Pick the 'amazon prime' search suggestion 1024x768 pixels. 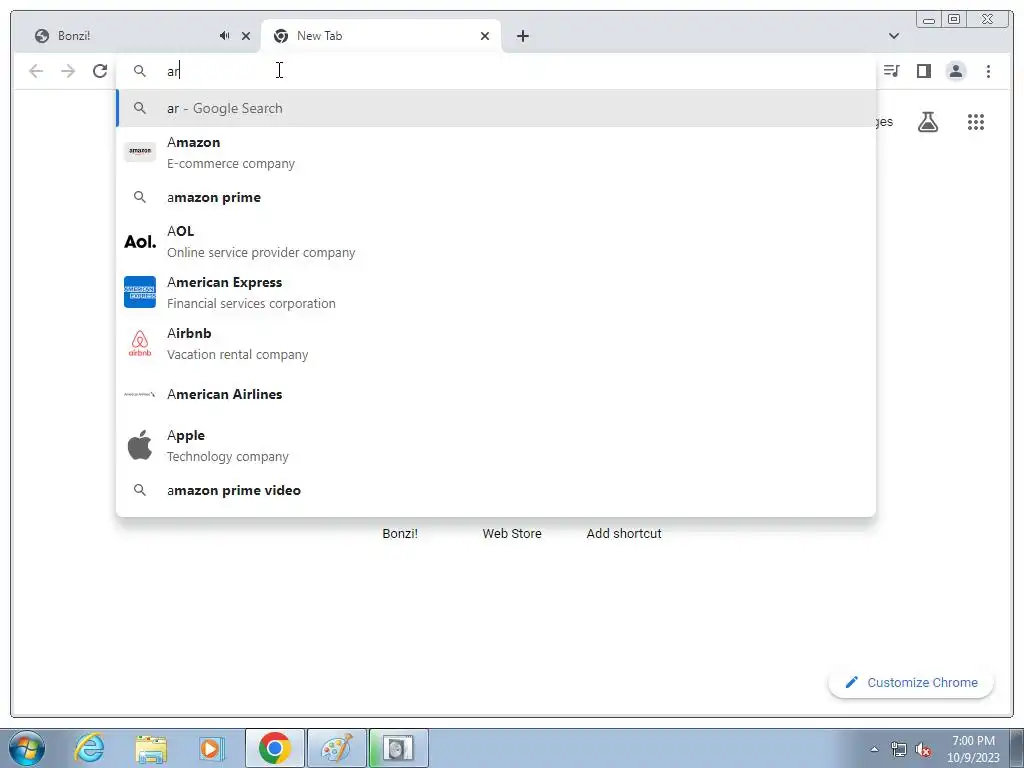pos(496,197)
